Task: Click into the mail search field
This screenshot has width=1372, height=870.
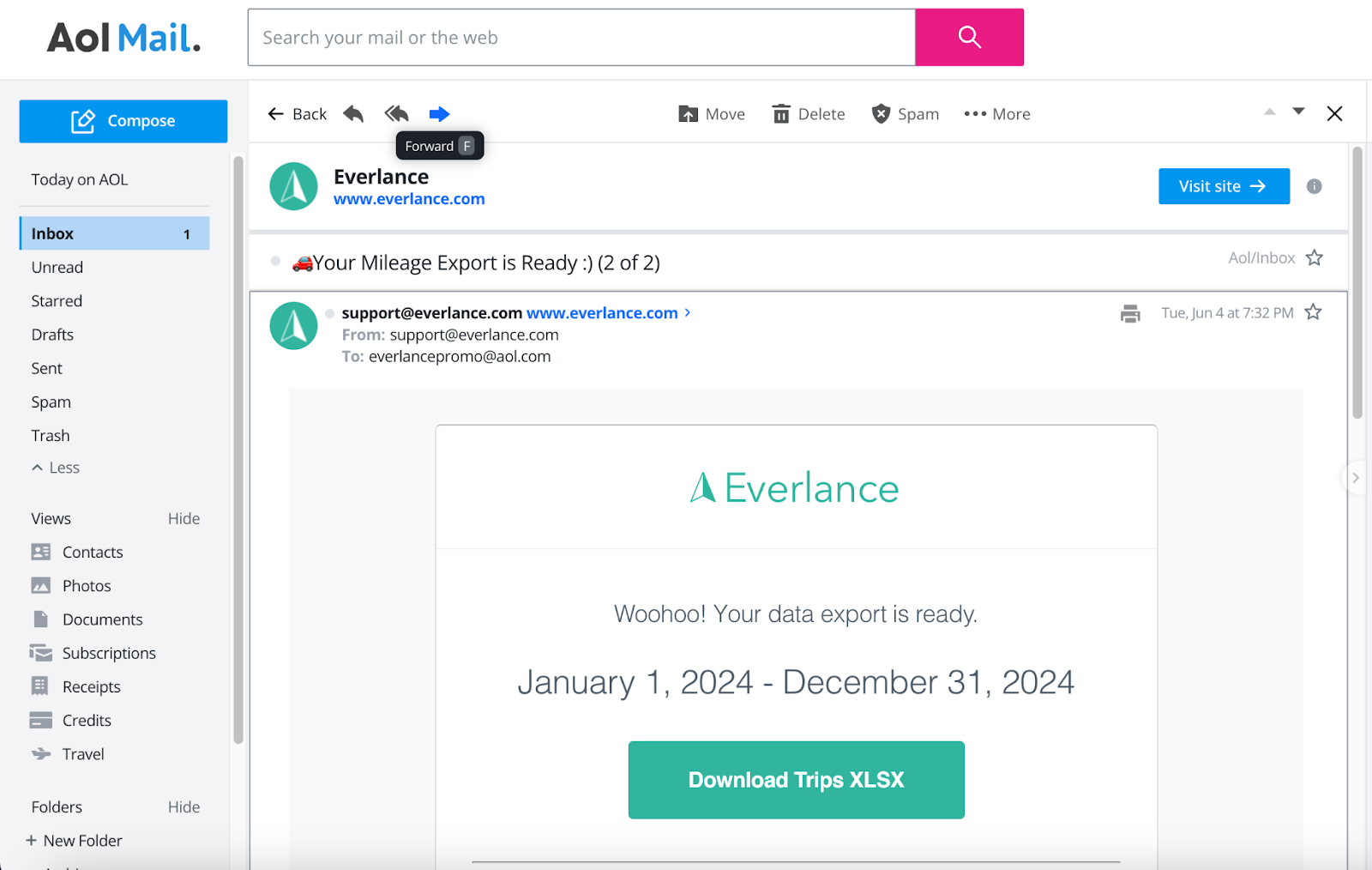Action: 581,38
